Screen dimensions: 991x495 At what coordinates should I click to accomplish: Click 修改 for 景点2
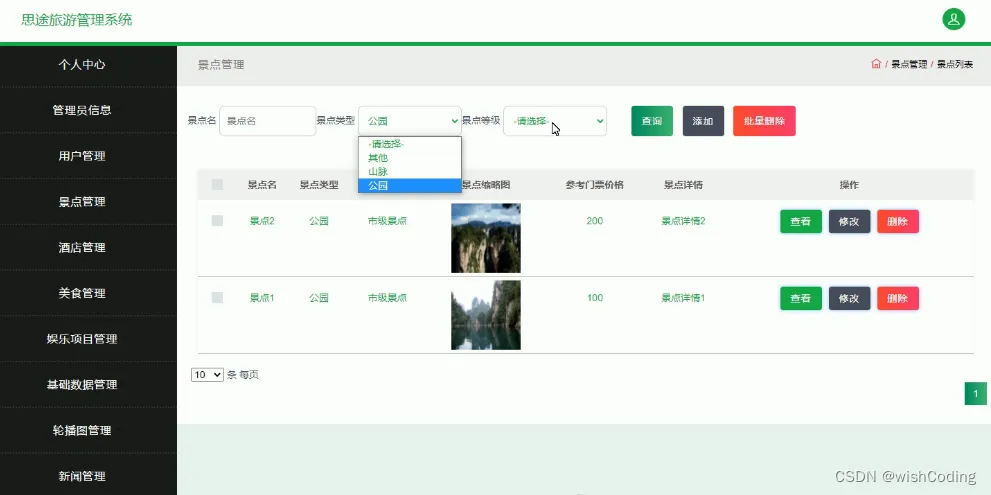click(849, 221)
